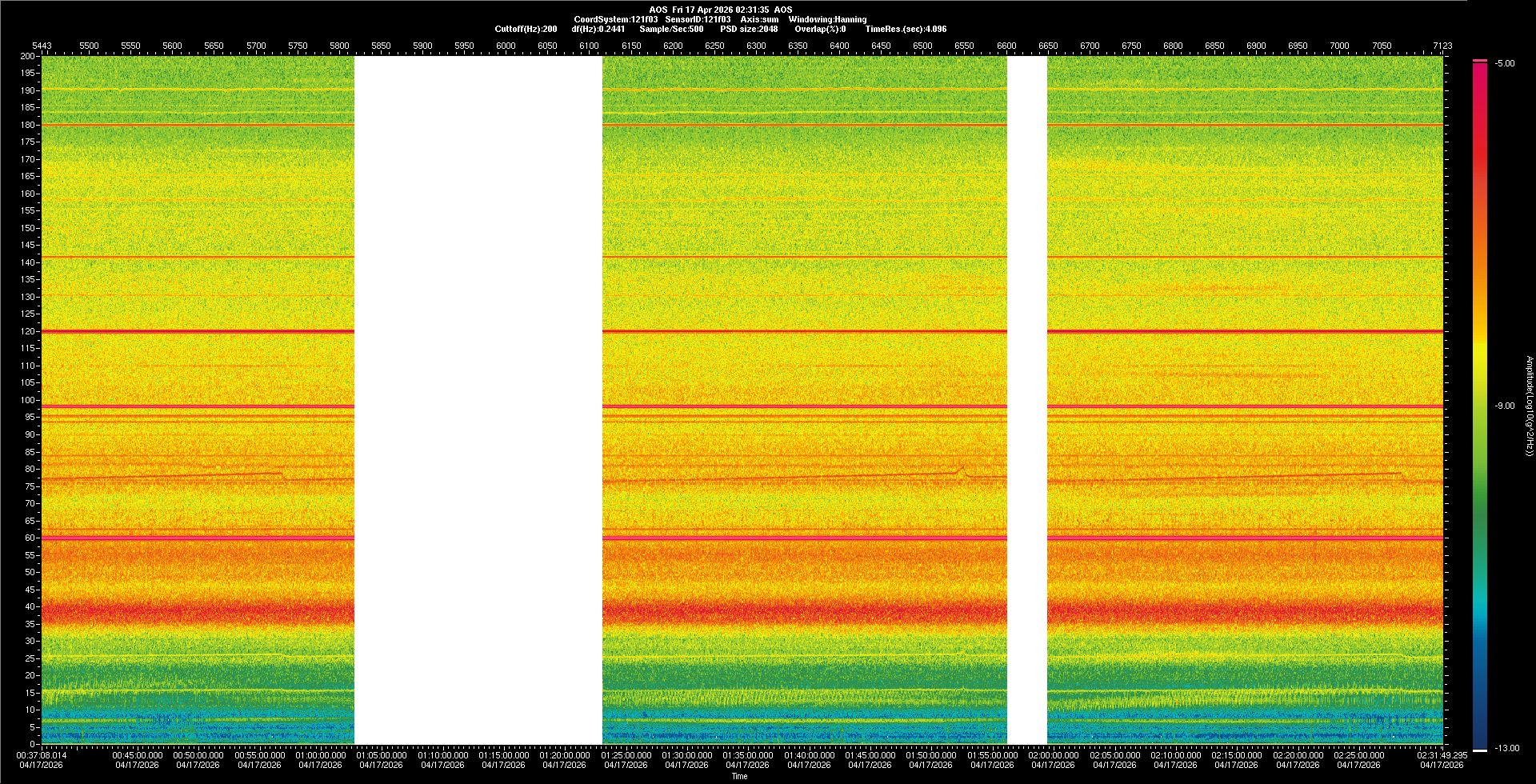Screen dimensions: 1536x784
Task: Click the -9.00 label on the colorbar
Action: tap(1505, 406)
